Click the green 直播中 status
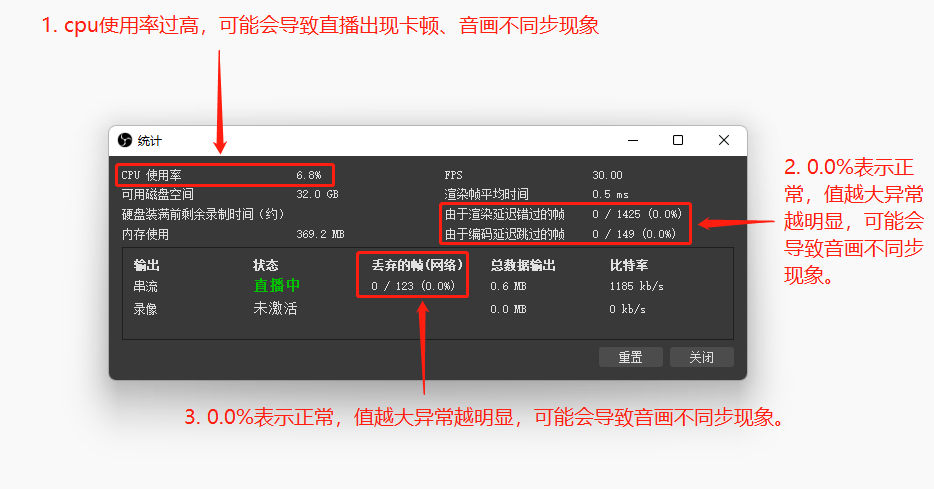Screen dimensions: 934x489 pyautogui.click(x=276, y=286)
